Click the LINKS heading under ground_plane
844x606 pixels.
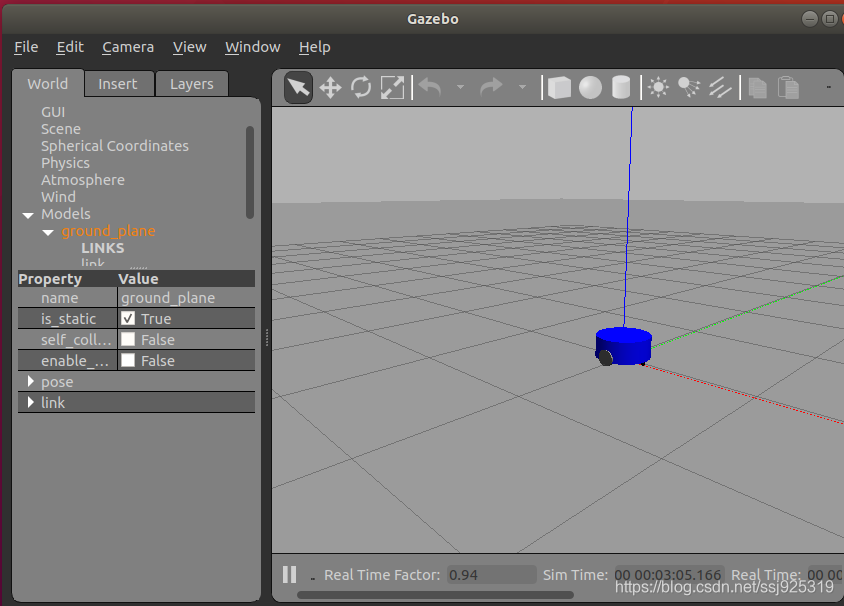pyautogui.click(x=103, y=248)
